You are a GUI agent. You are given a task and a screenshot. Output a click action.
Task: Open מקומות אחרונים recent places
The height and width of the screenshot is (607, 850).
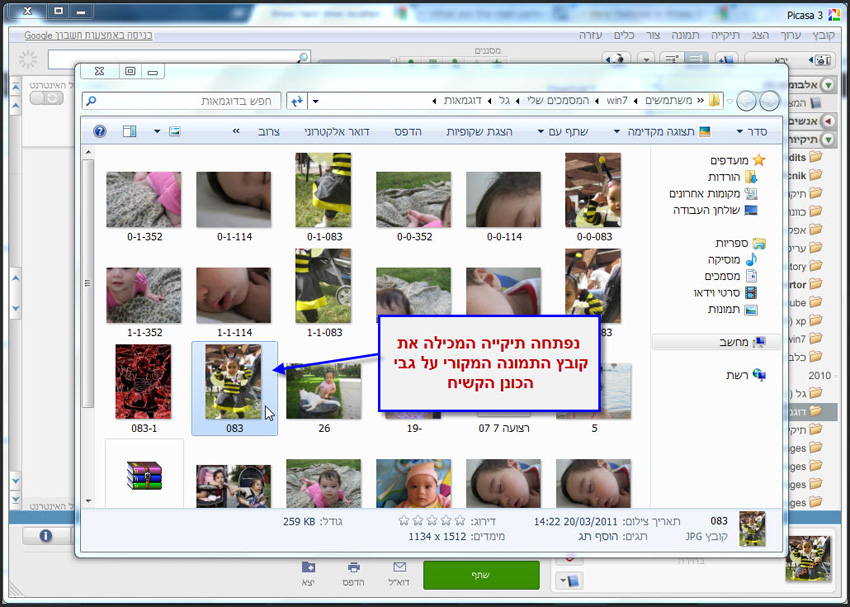713,193
